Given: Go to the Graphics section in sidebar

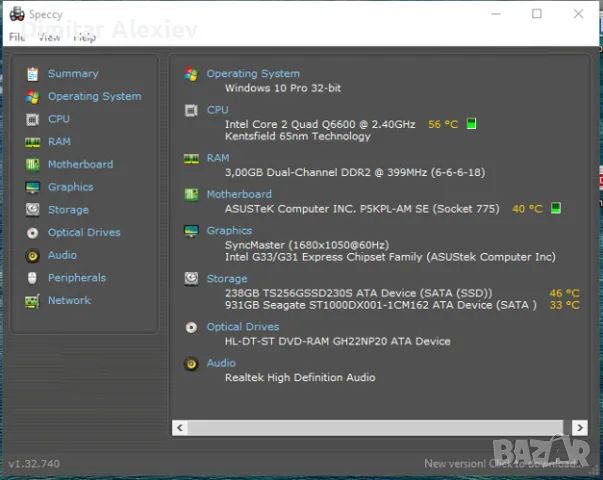Looking at the screenshot, I should tap(71, 187).
